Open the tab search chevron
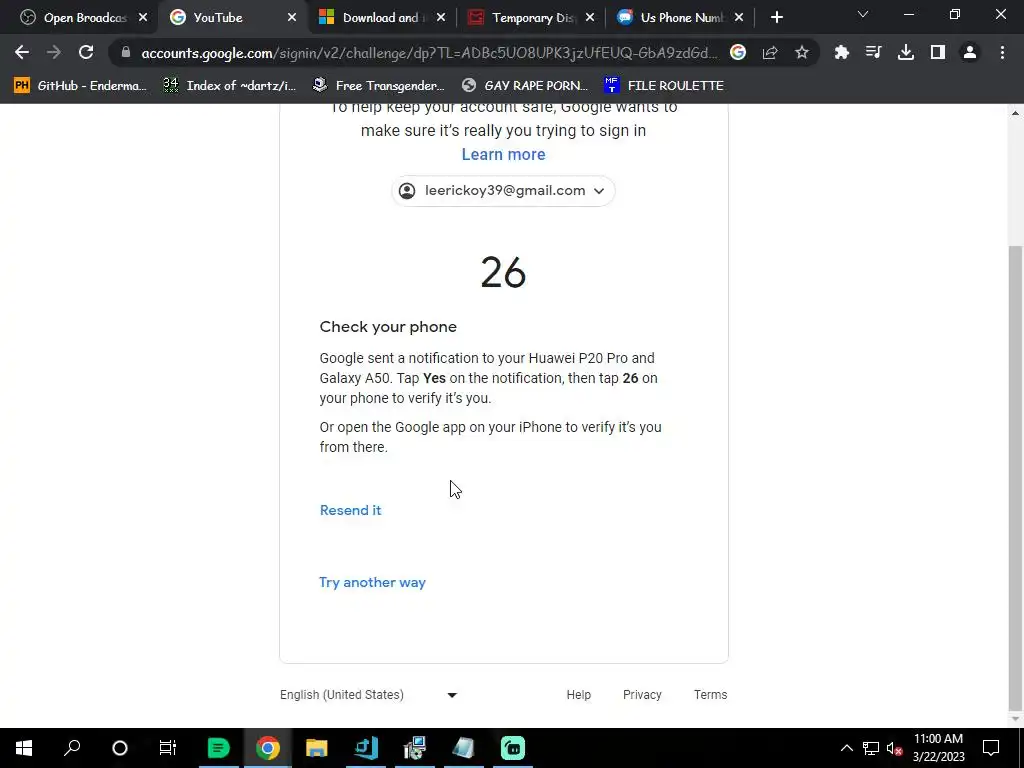Screen dimensions: 1024x768 point(863,14)
